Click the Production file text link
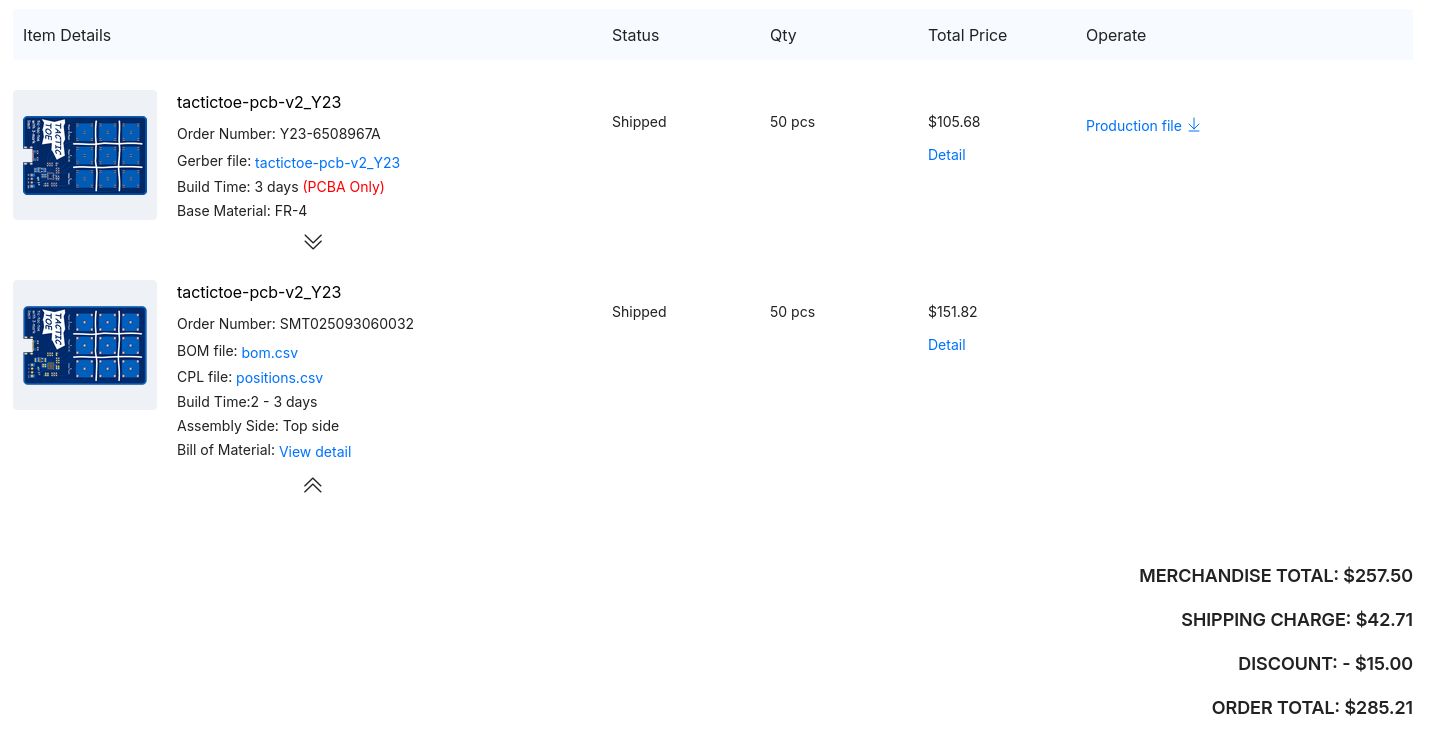Screen dimensions: 1437x740 pos(1133,125)
